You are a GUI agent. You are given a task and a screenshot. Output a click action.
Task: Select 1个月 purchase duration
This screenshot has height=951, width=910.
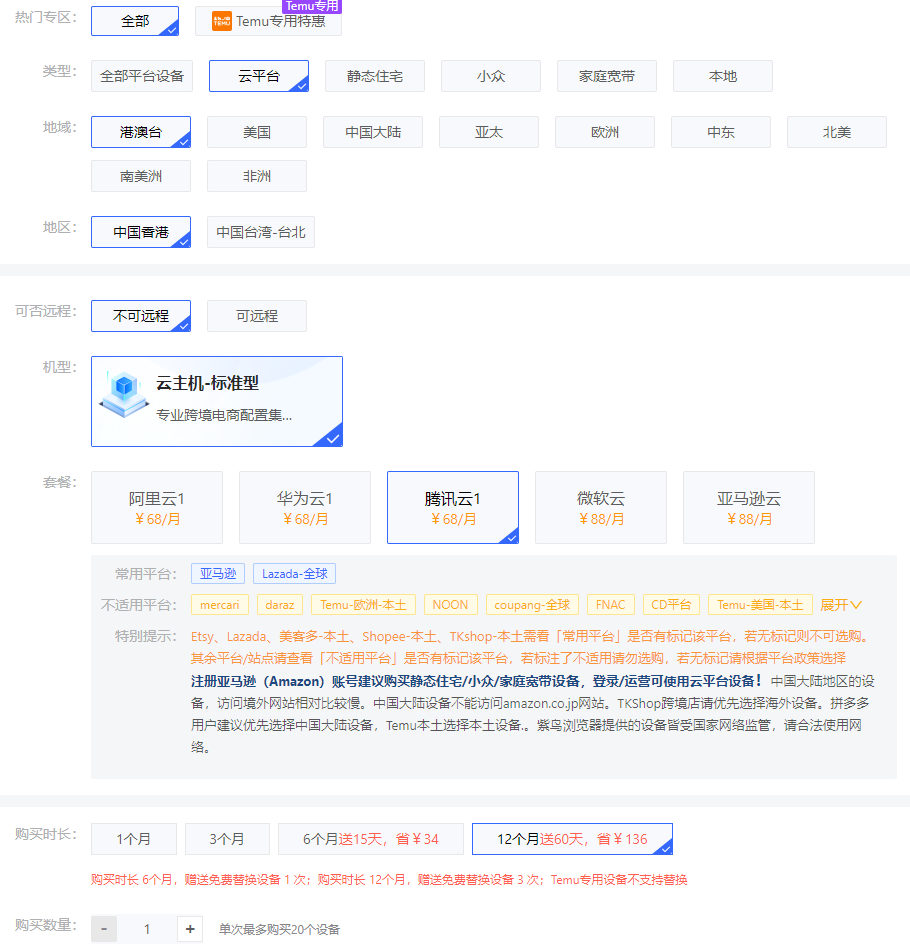coord(133,839)
